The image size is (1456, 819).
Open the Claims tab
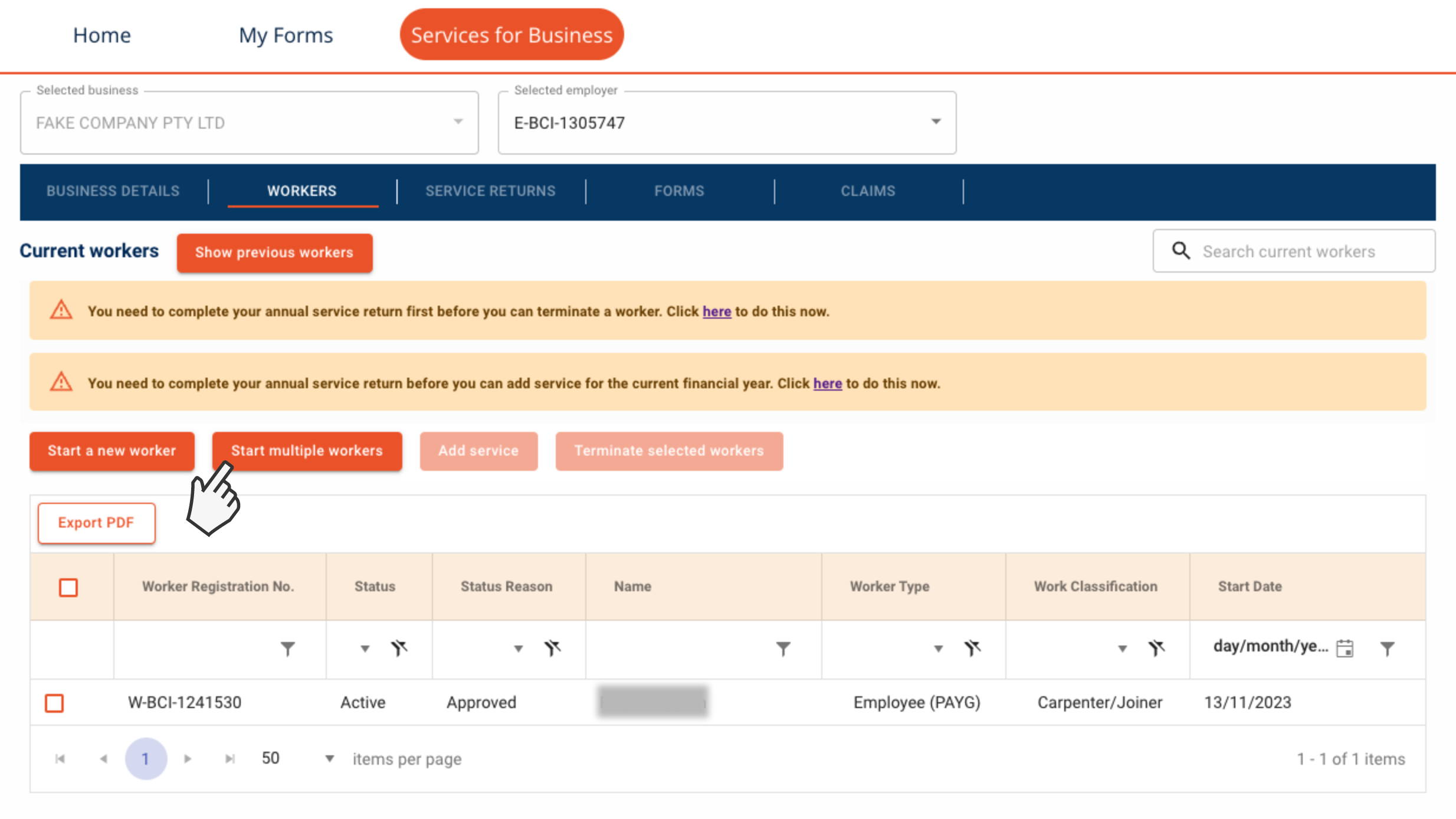[868, 191]
